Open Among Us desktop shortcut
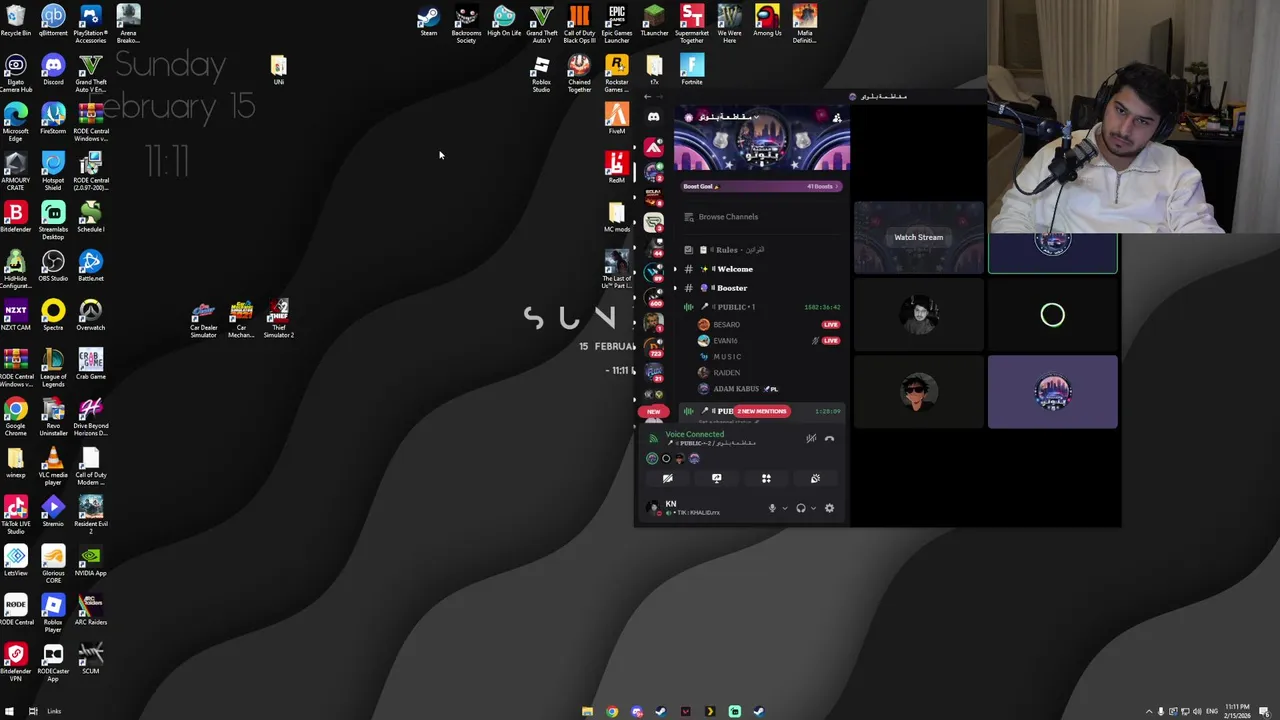The height and width of the screenshot is (720, 1280). 767,21
